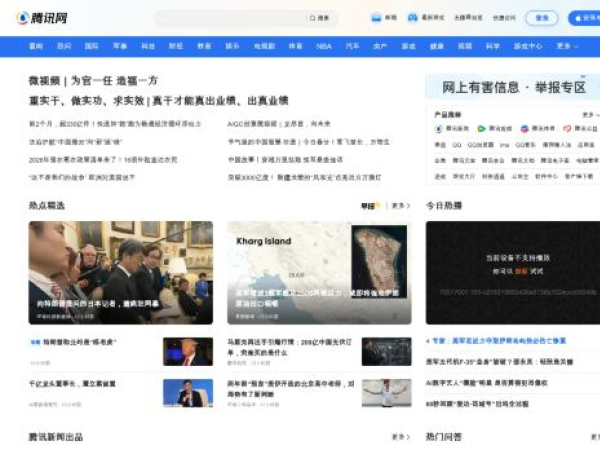Focus the search input field at top

click(x=232, y=18)
